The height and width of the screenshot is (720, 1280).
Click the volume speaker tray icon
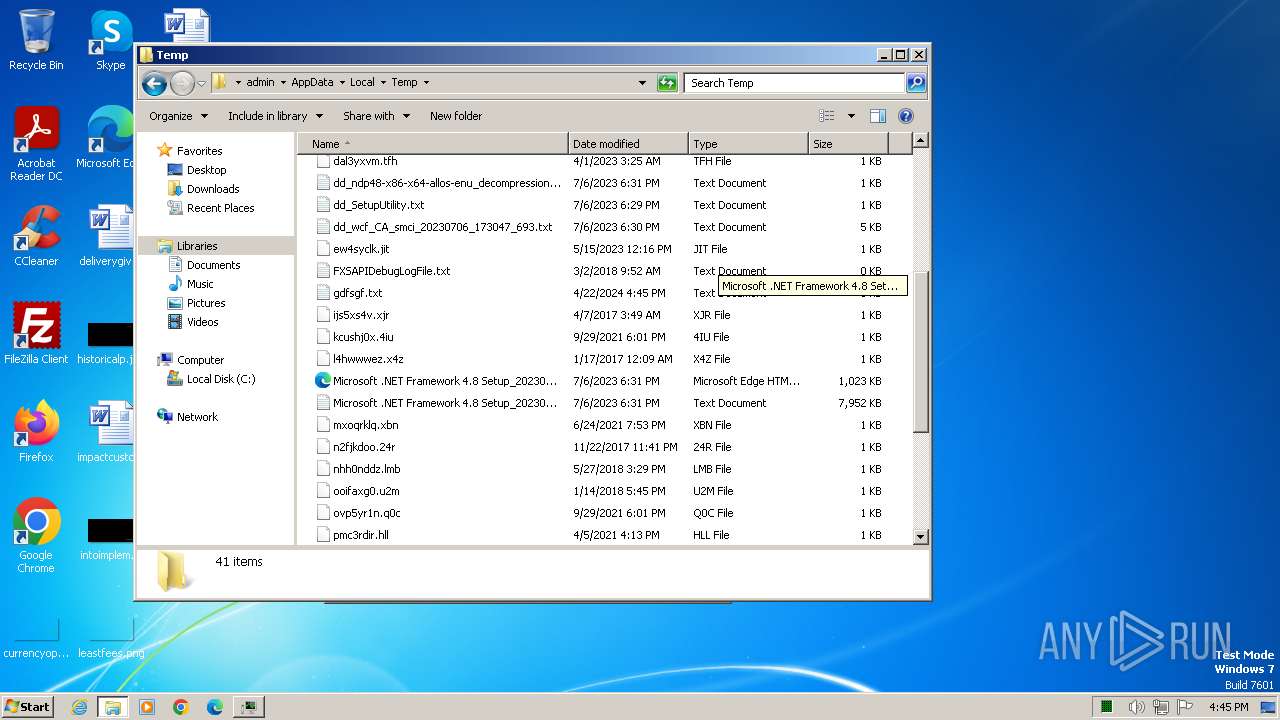pyautogui.click(x=1136, y=707)
